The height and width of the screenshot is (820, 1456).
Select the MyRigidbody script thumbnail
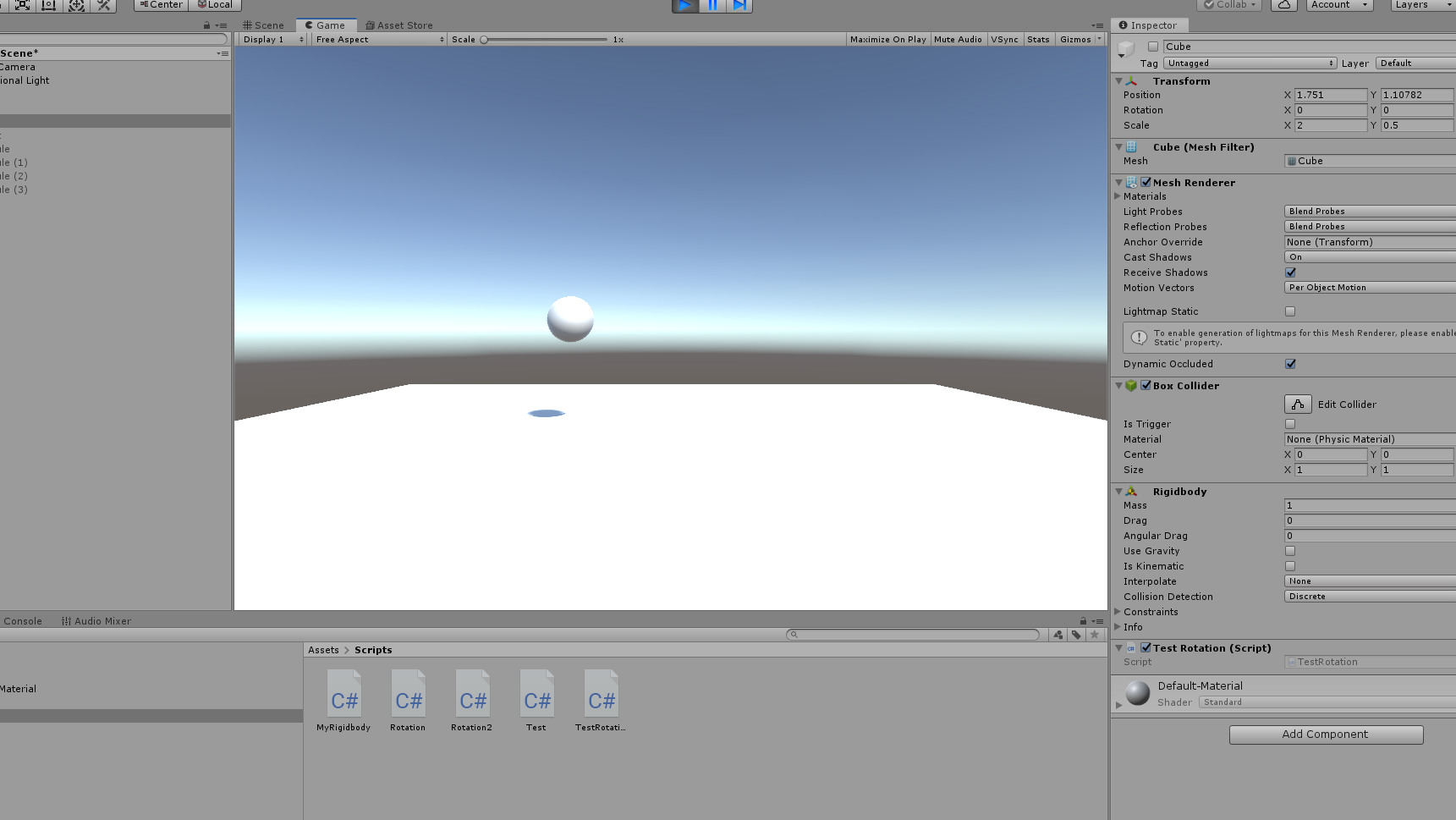click(x=343, y=694)
